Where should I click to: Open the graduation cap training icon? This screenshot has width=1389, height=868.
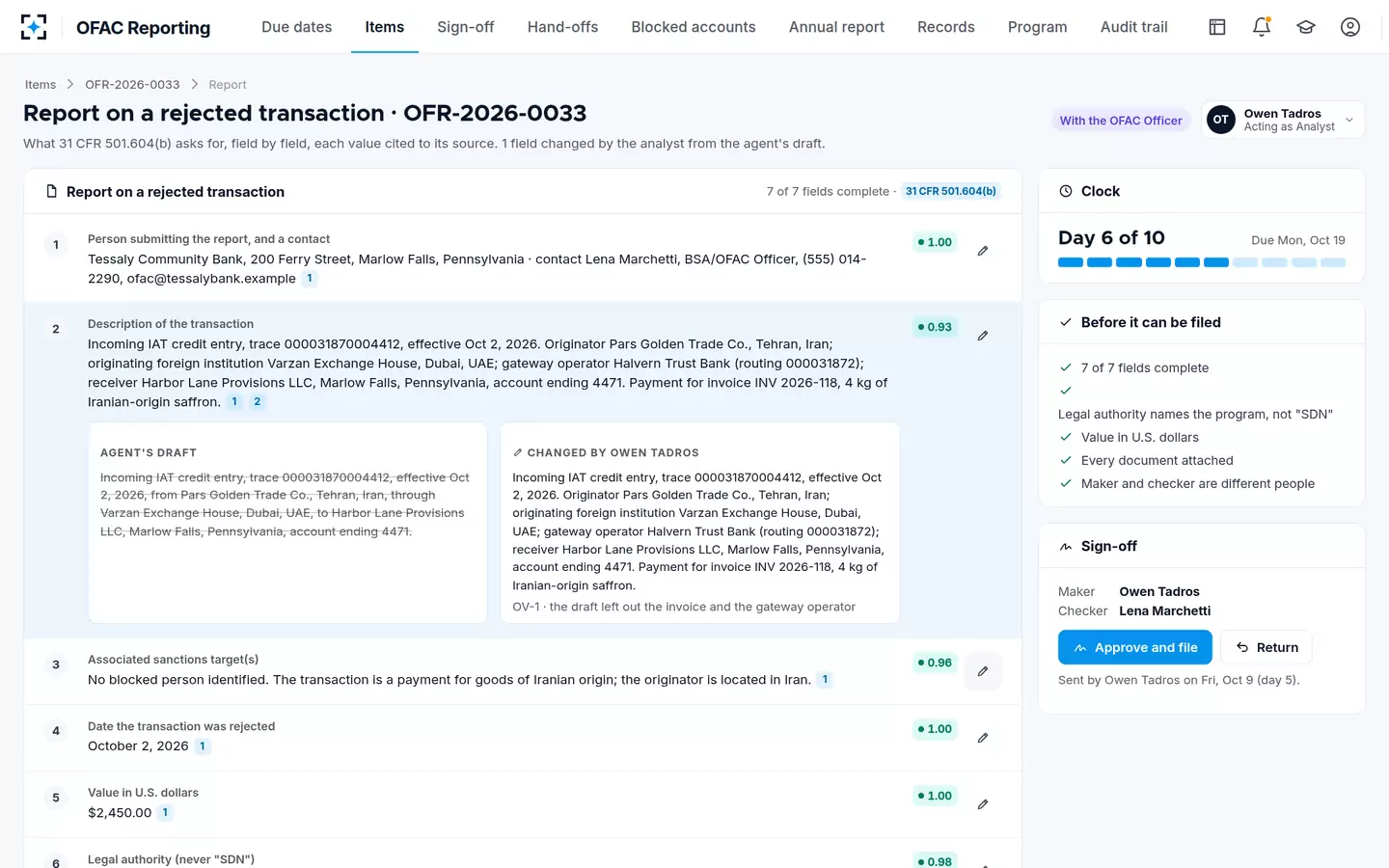point(1306,27)
